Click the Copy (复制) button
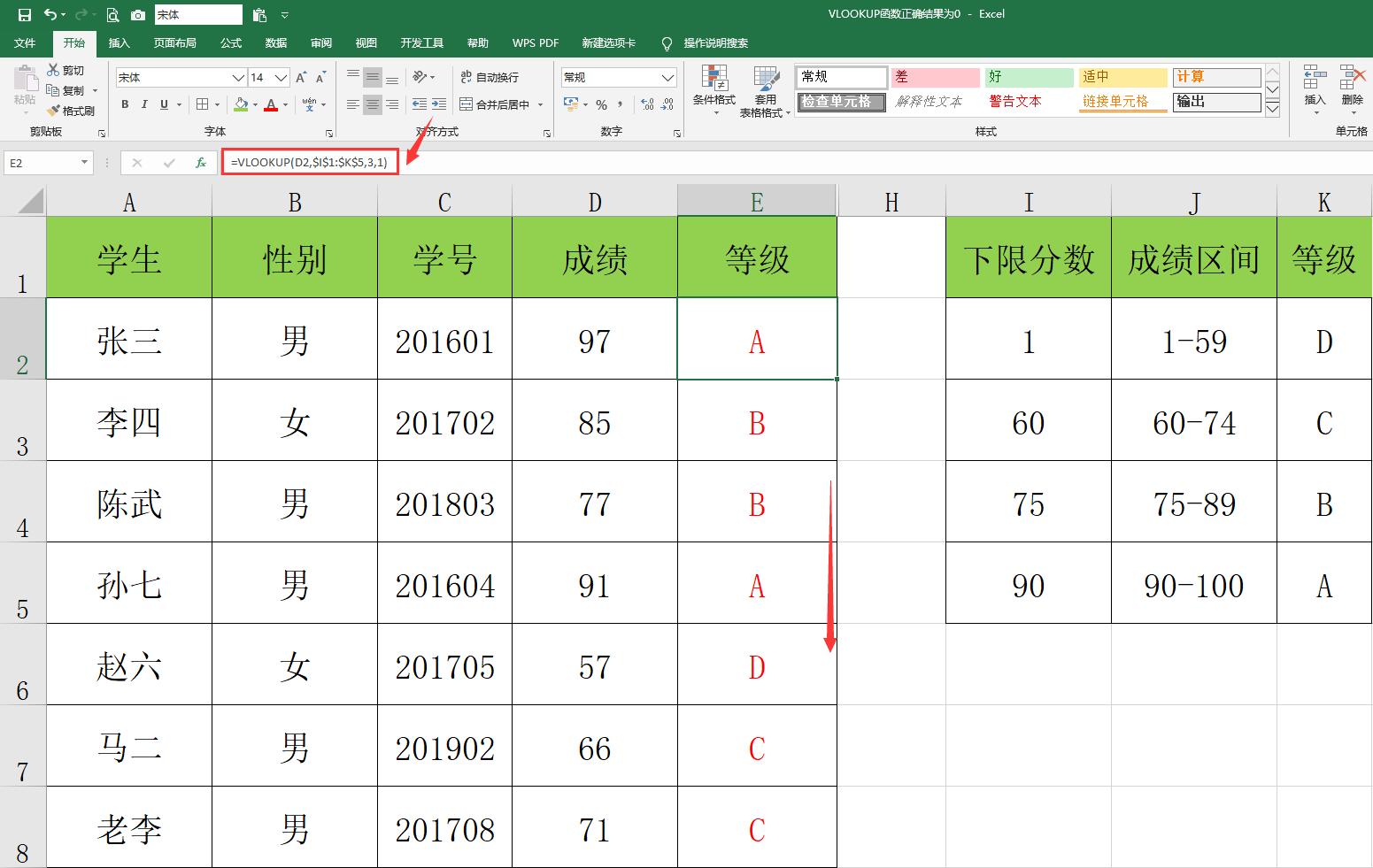Screen dimensions: 1373x868 pos(66,90)
